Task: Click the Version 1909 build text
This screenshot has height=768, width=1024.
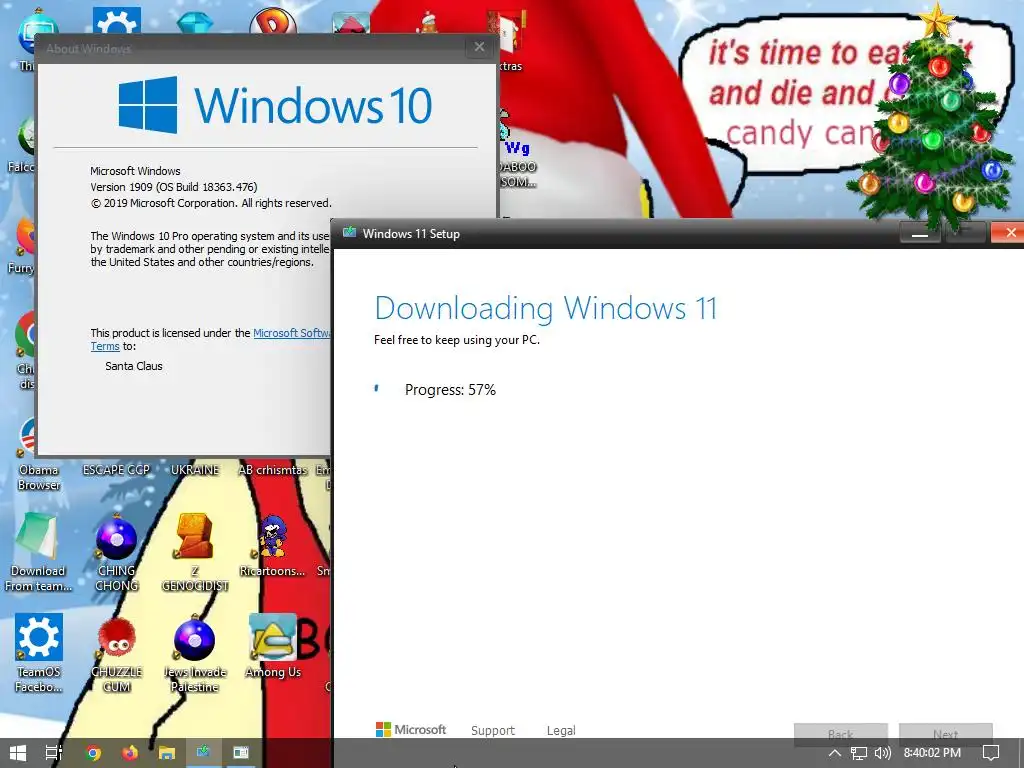Action: click(x=174, y=187)
